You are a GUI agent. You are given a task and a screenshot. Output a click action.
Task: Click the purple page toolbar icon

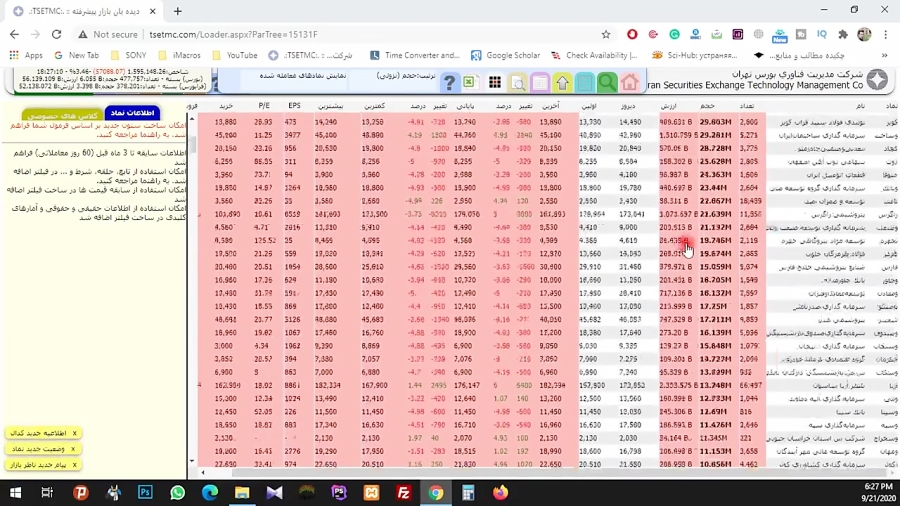coord(540,83)
